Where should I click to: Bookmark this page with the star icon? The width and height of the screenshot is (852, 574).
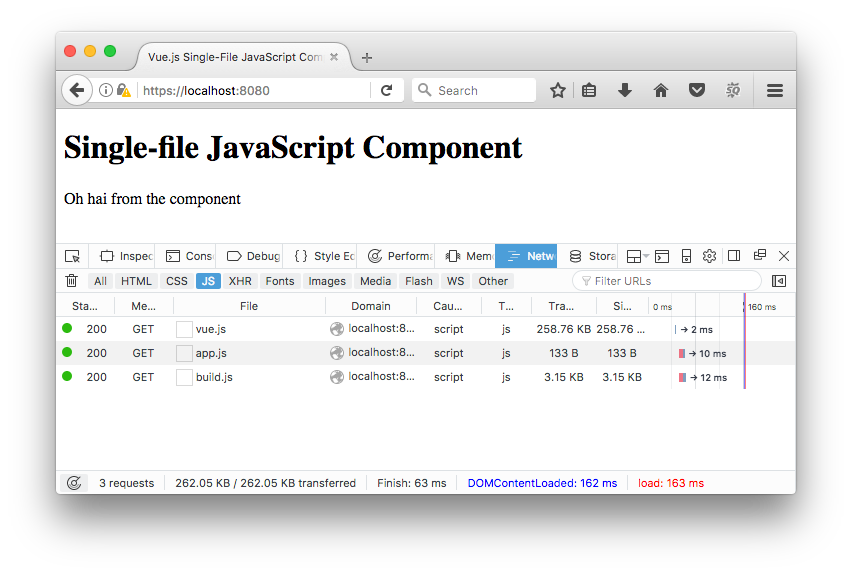click(x=557, y=90)
